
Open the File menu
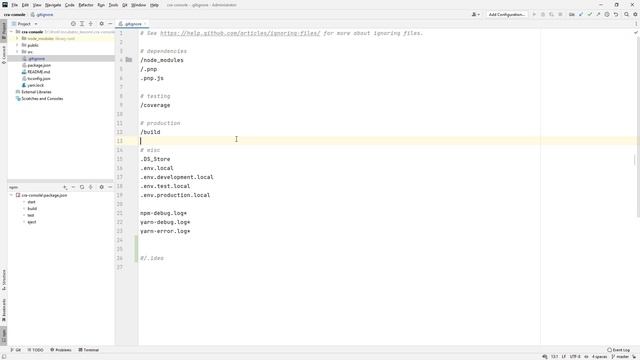[14, 5]
